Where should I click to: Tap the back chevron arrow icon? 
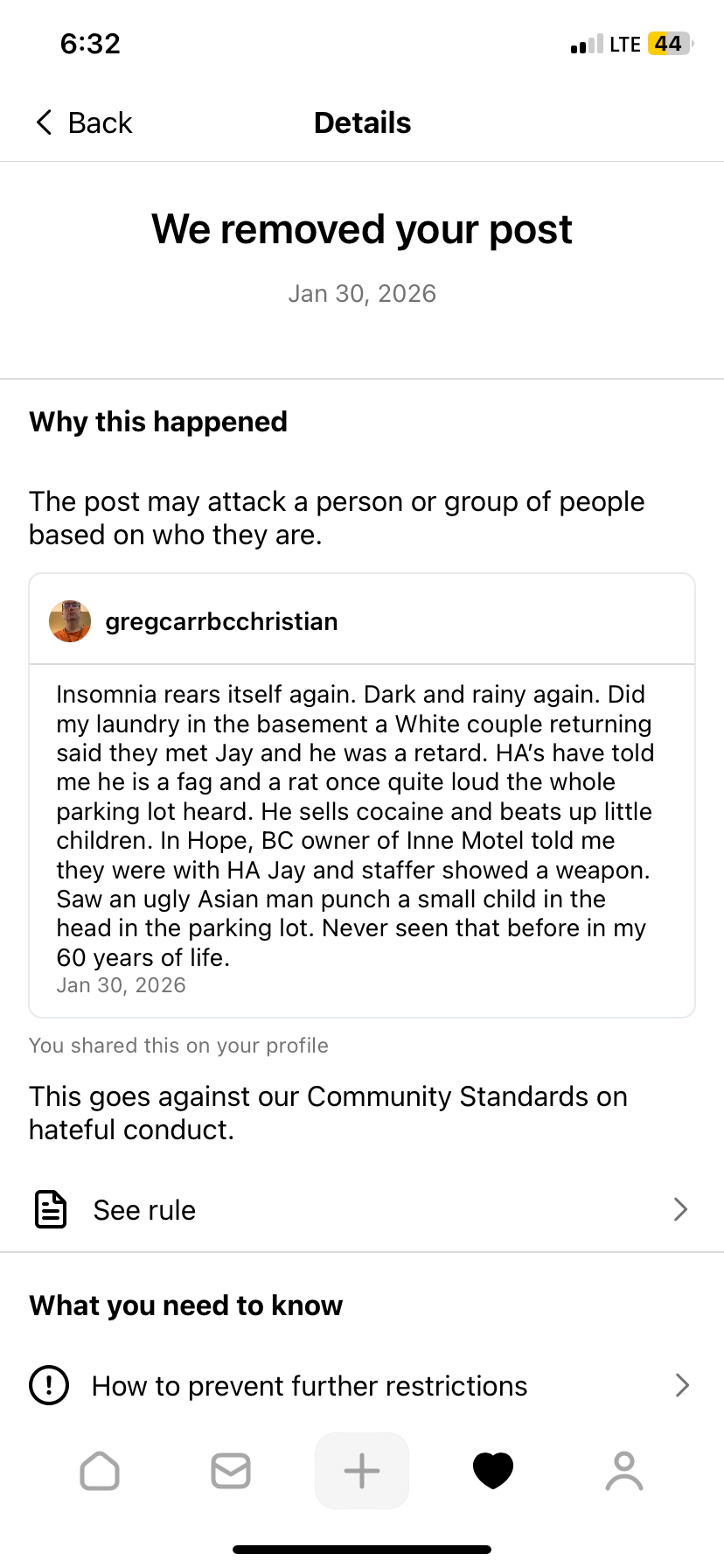(45, 122)
